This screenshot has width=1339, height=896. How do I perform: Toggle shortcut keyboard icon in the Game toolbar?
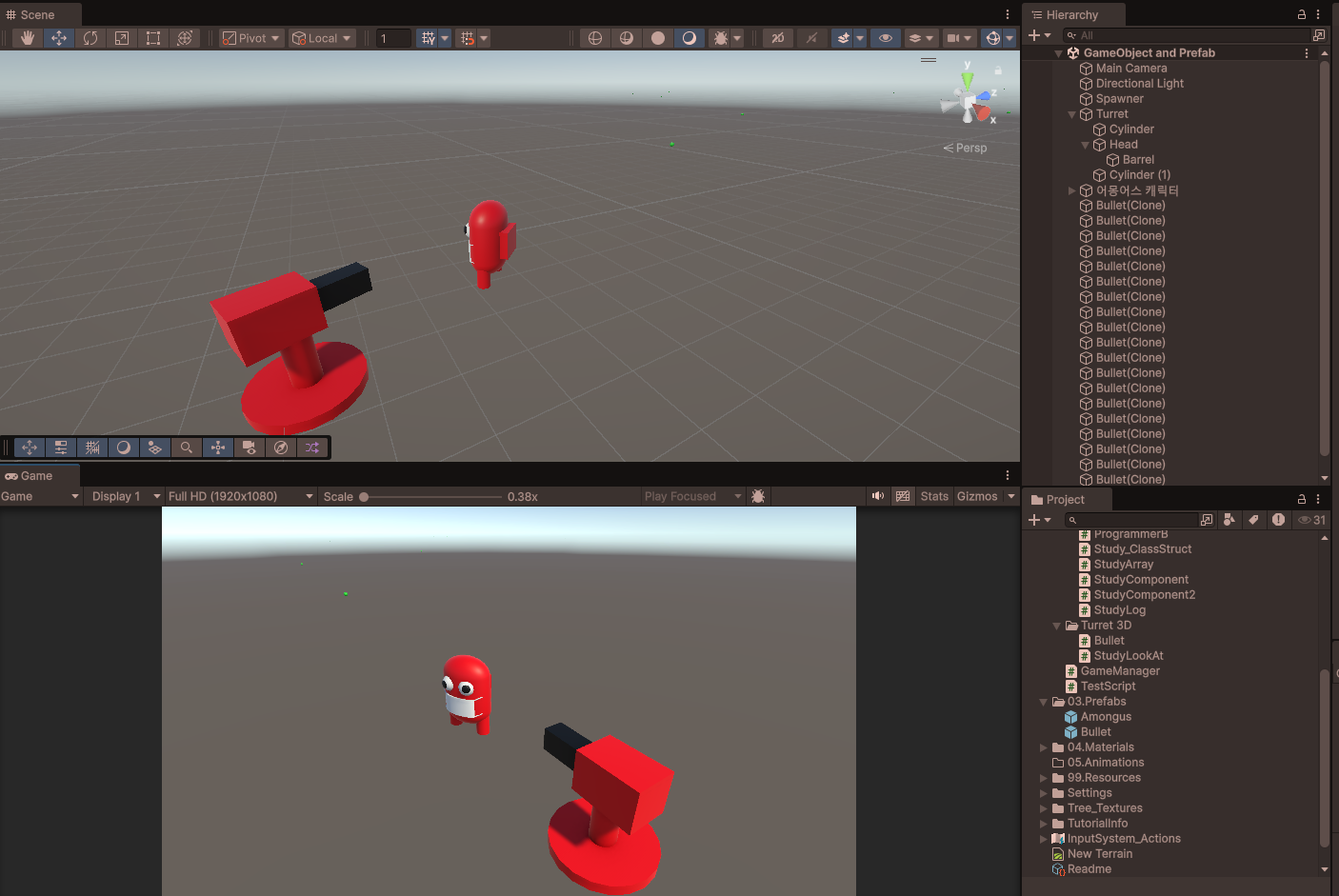pyautogui.click(x=903, y=496)
